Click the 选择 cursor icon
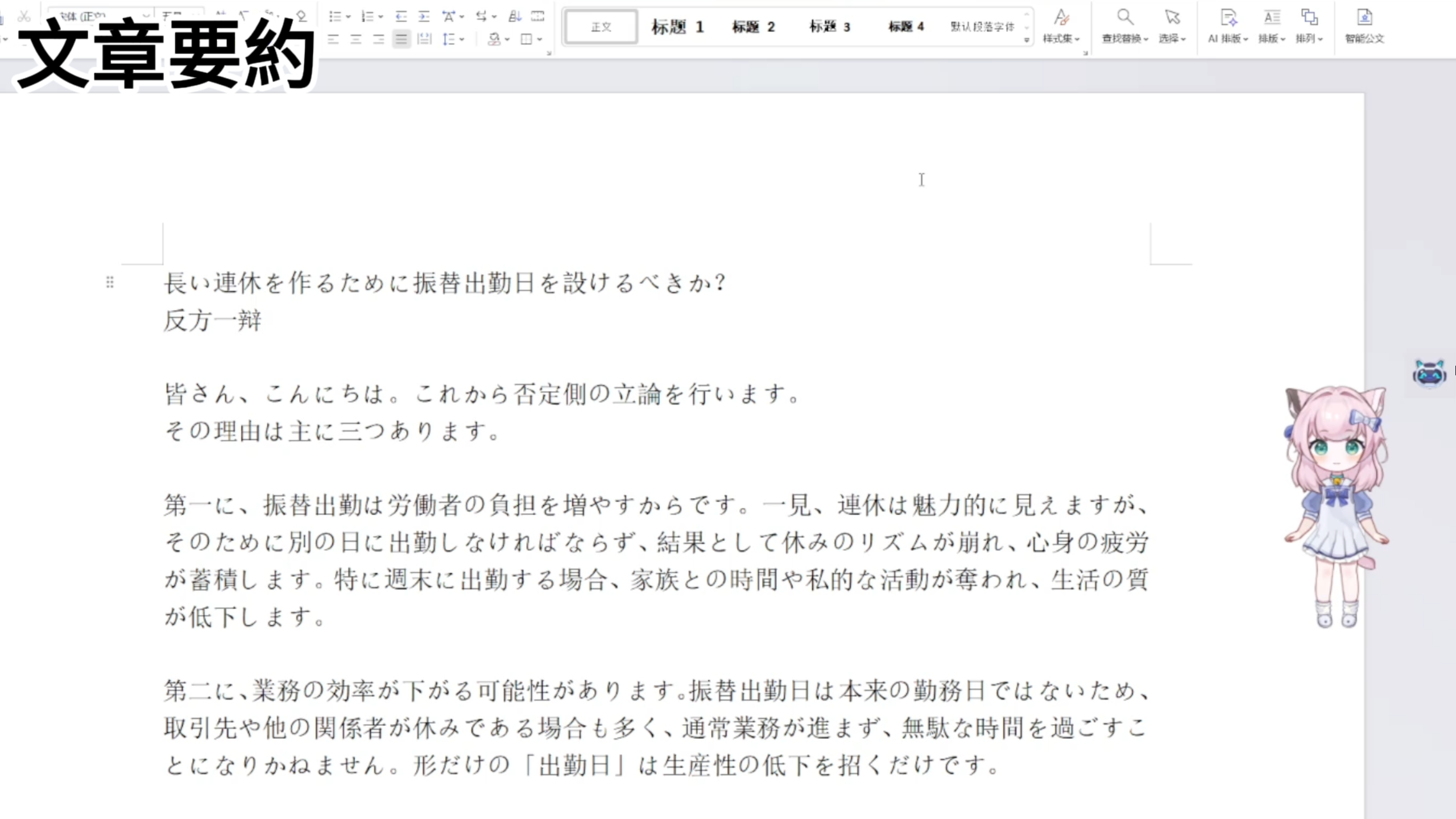This screenshot has height=819, width=1456. tap(1172, 17)
